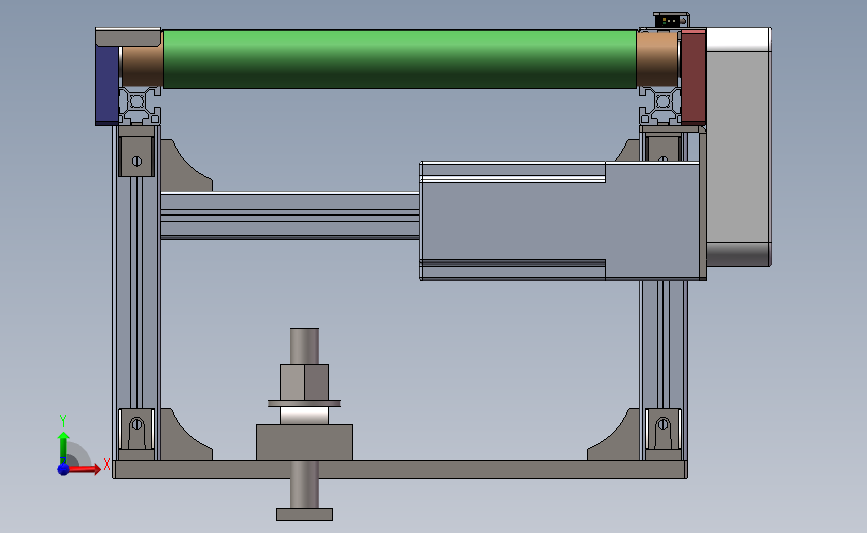Select the green roller cylinder
This screenshot has height=533, width=867.
(400, 59)
